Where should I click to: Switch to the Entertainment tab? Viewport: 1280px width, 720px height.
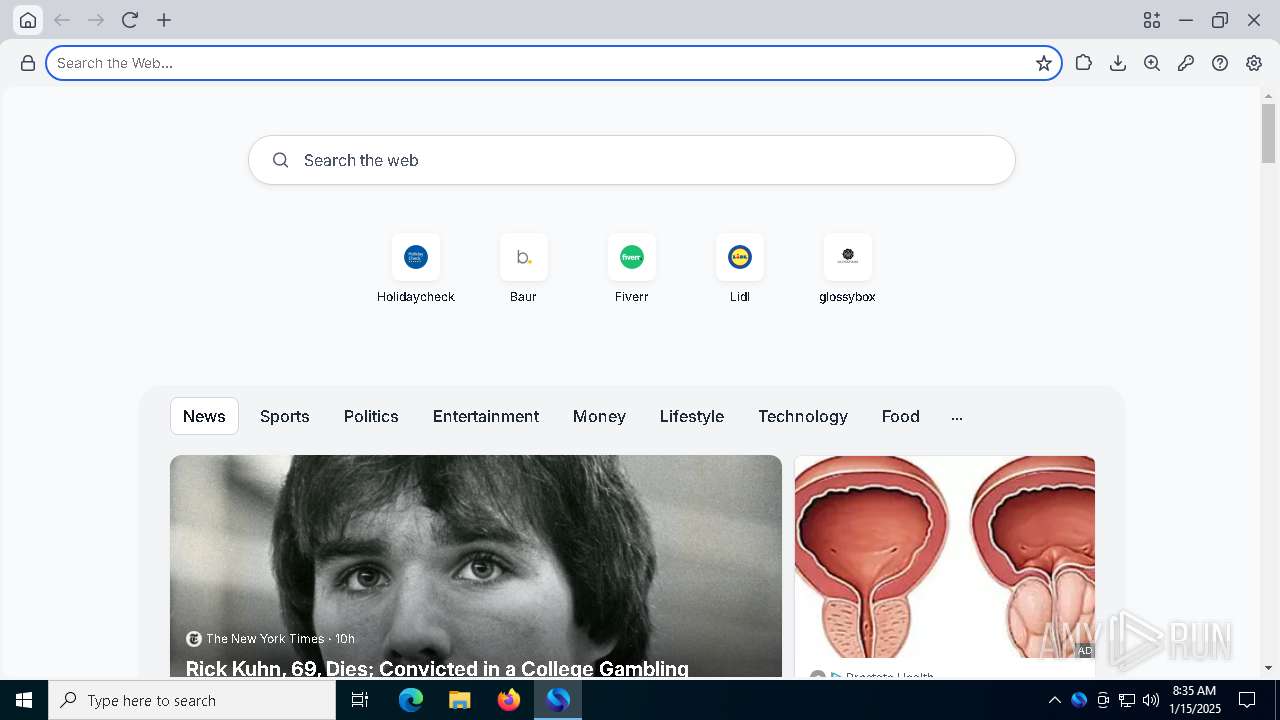coord(486,416)
